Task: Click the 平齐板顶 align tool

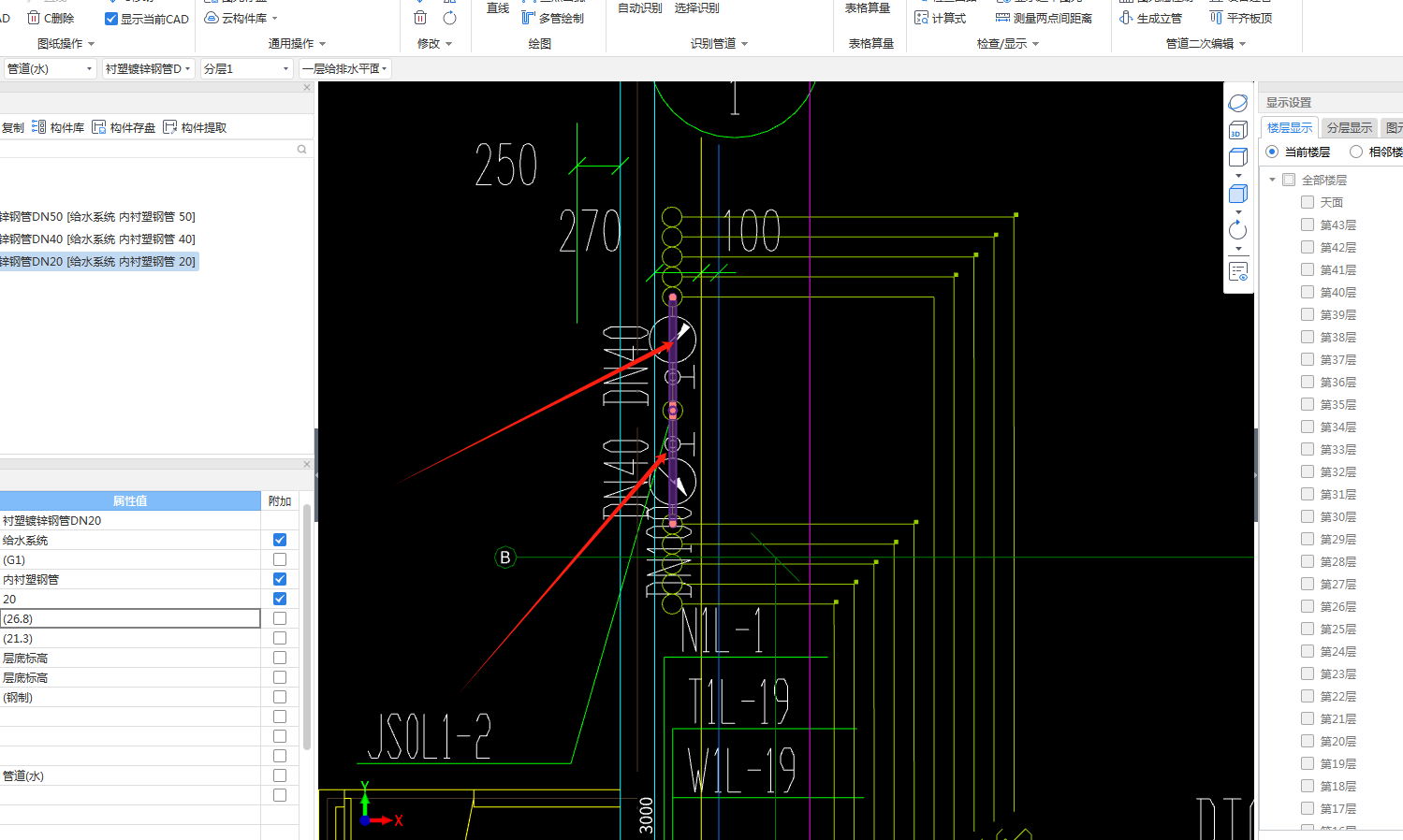Action: 1240,18
